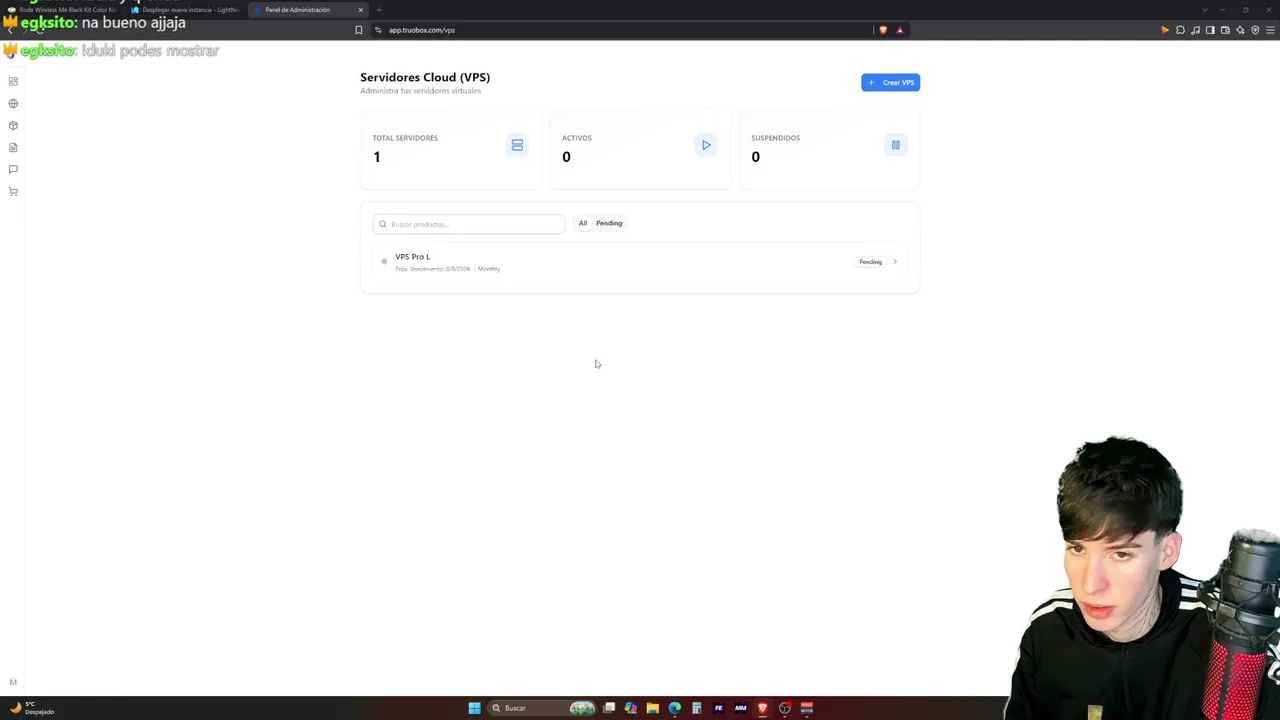Screen dimensions: 1280x720
Task: Click the search field Buscar productos
Action: (469, 224)
